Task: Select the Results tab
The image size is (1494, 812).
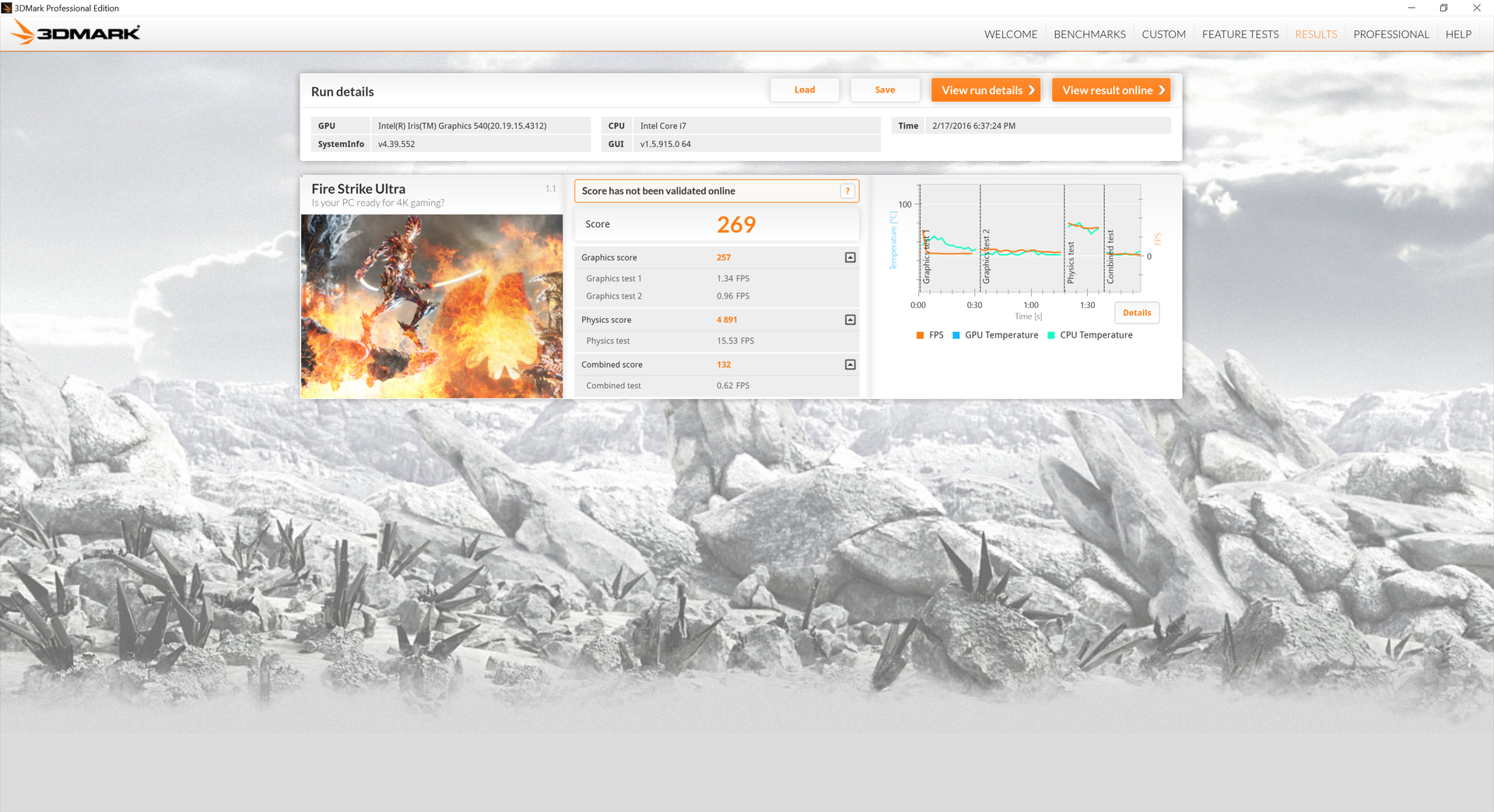Action: tap(1316, 34)
